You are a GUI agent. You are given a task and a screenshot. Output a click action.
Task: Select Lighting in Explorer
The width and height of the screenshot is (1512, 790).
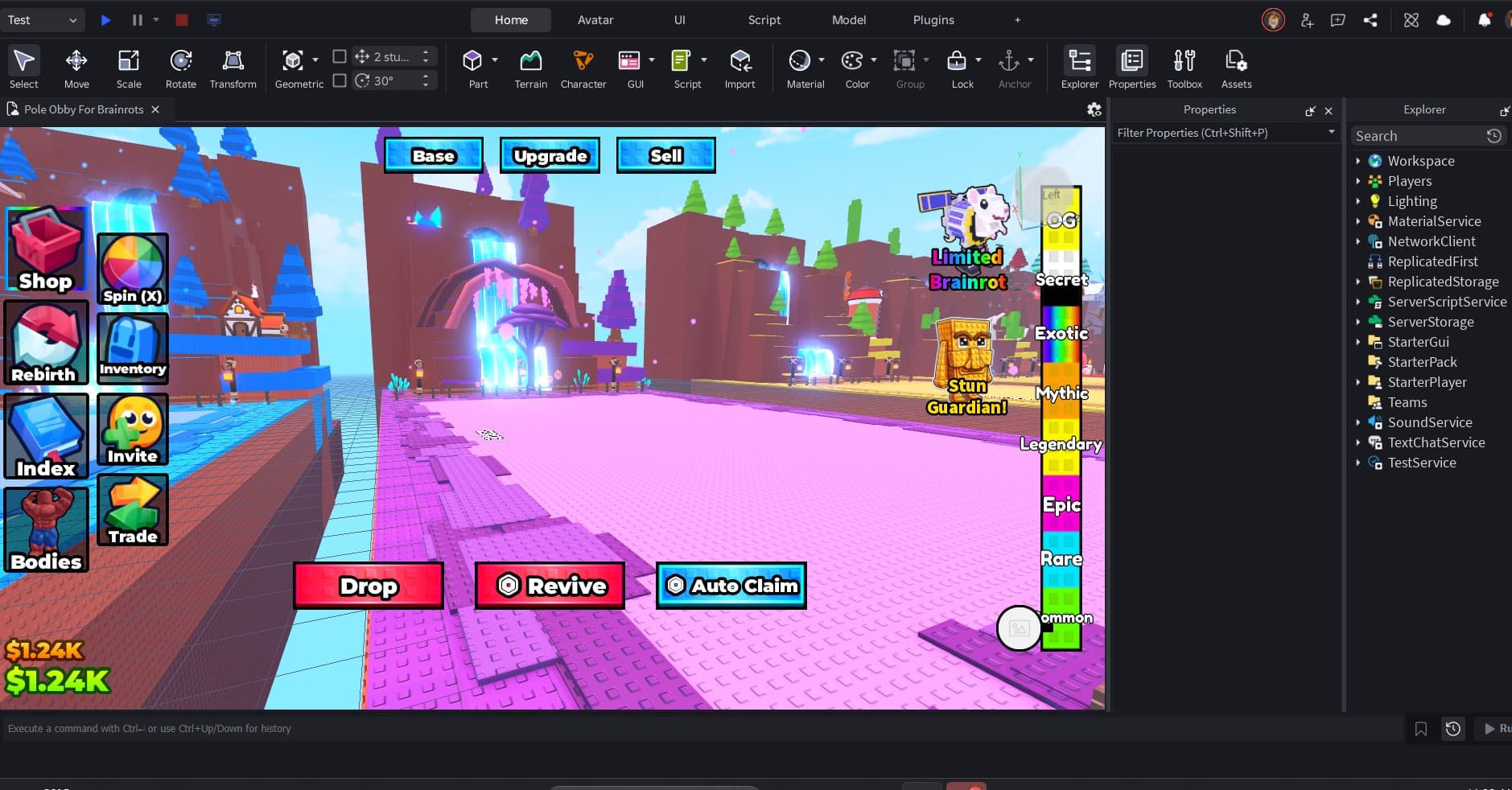pos(1412,201)
